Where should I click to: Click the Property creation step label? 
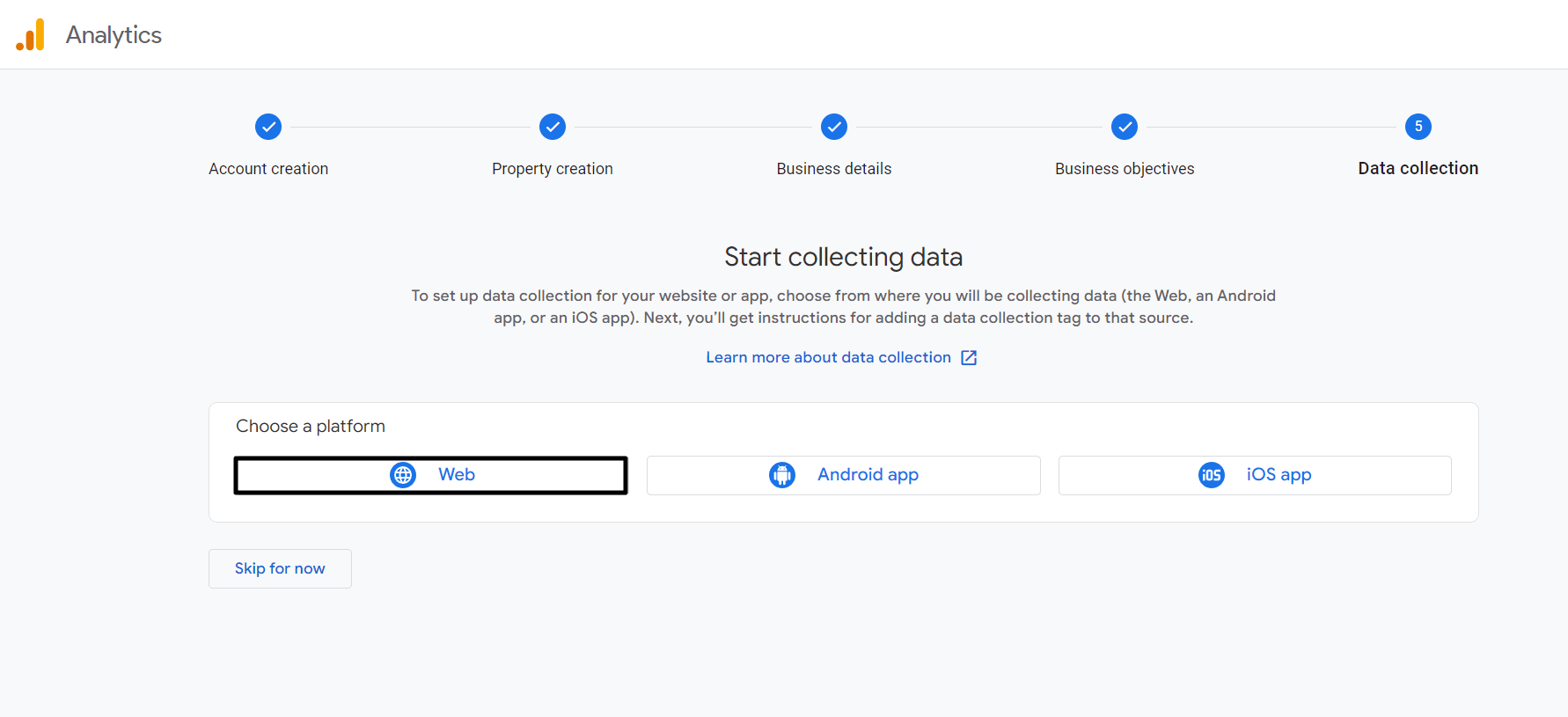[x=553, y=169]
